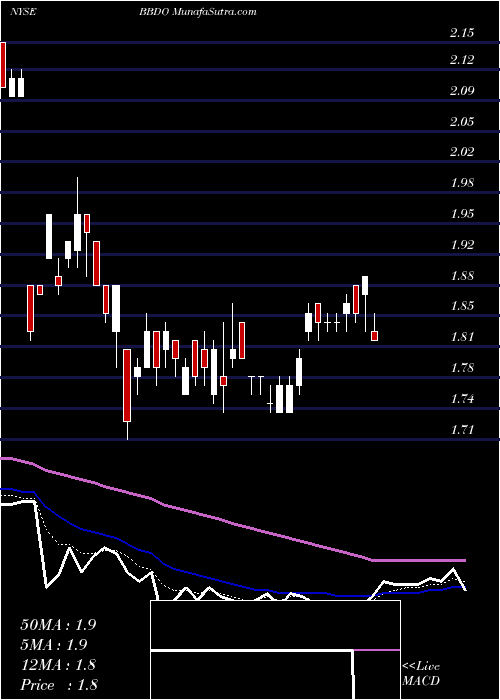Click the 1.71 price axis label
Image resolution: width=500 pixels, height=700 pixels.
coord(462,429)
